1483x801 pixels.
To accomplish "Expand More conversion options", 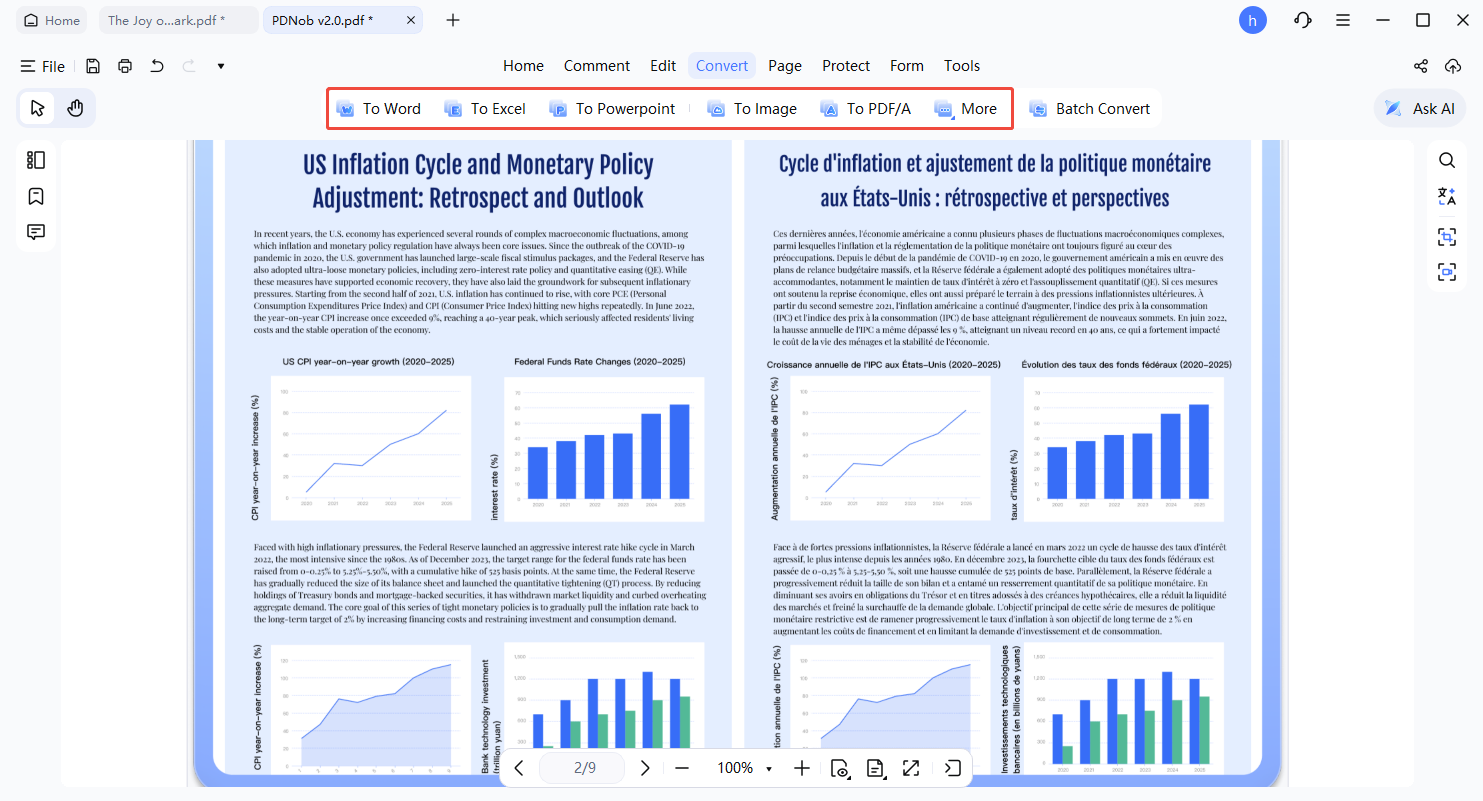I will click(x=965, y=109).
